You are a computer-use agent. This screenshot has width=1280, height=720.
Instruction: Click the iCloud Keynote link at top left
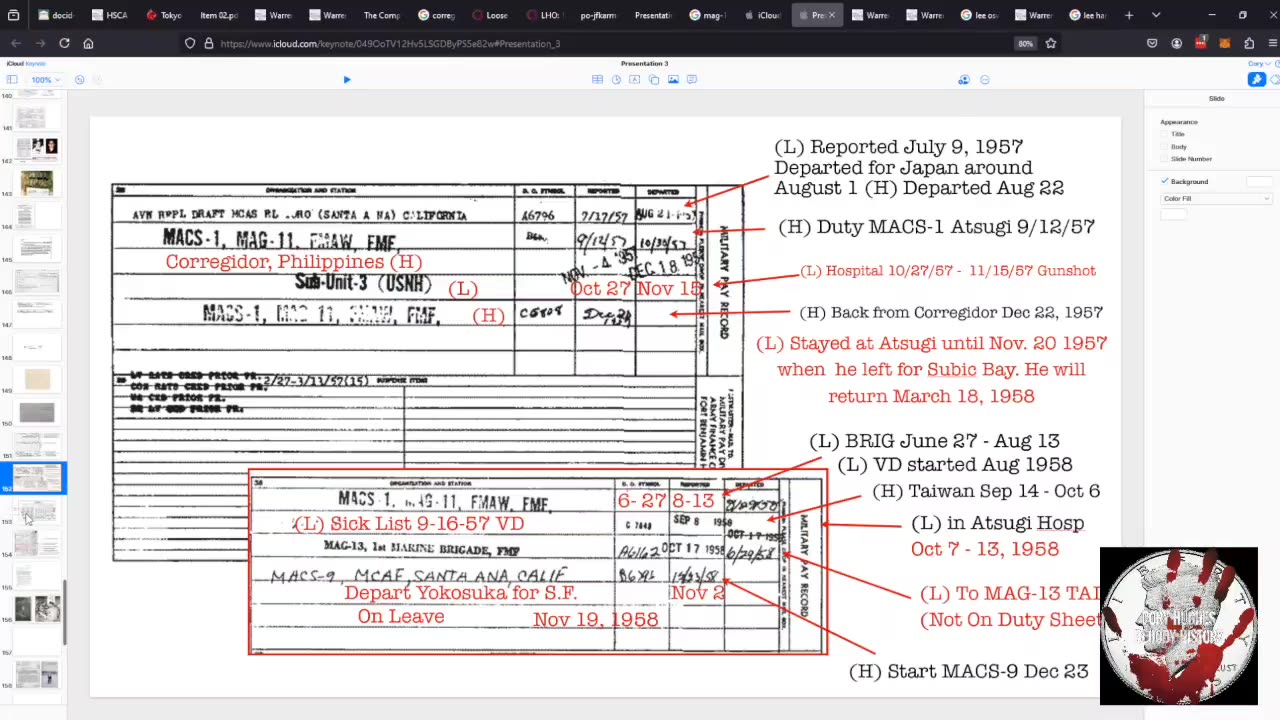coord(26,63)
